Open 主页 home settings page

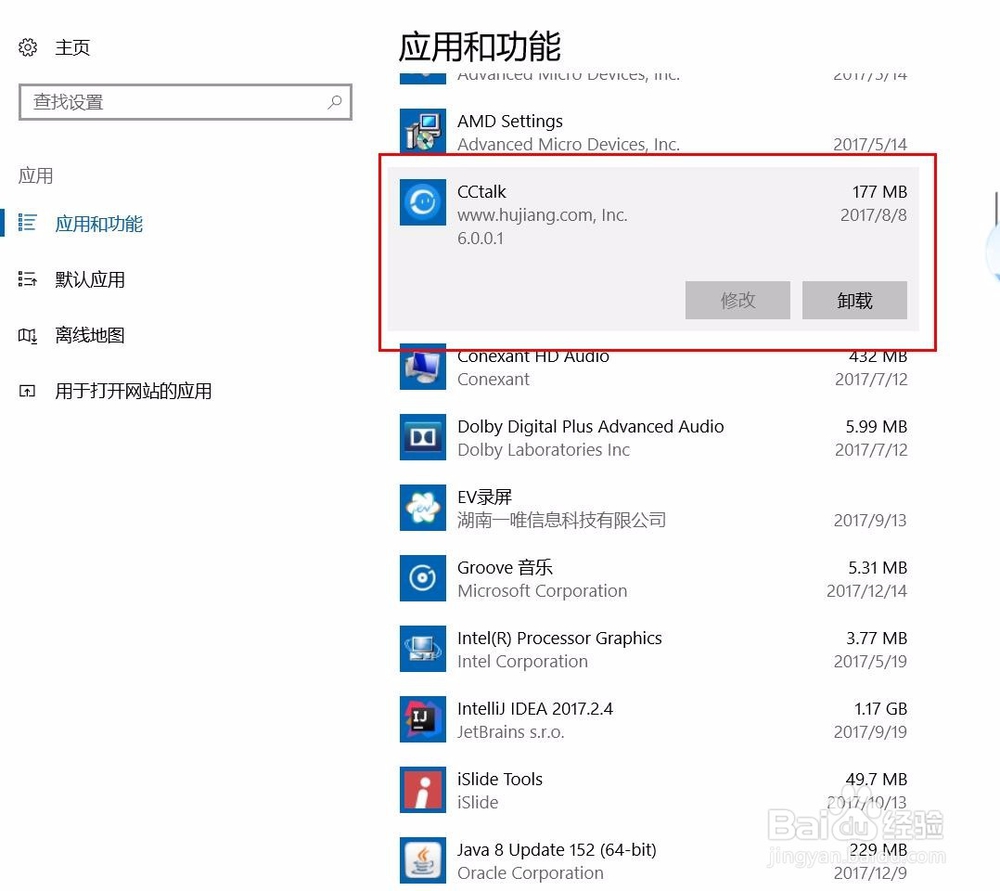click(72, 47)
